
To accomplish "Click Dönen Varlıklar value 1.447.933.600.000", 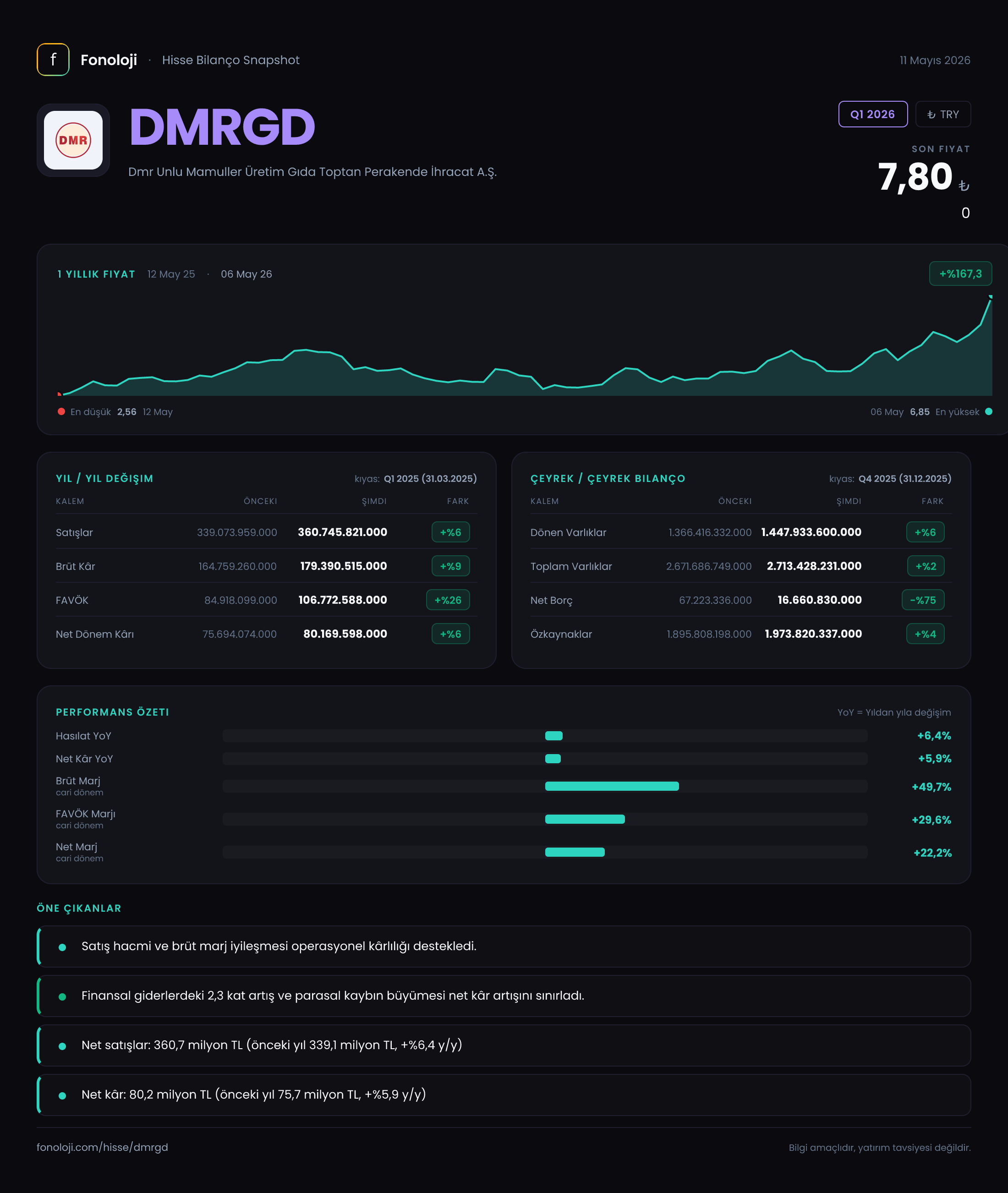I will (x=811, y=532).
